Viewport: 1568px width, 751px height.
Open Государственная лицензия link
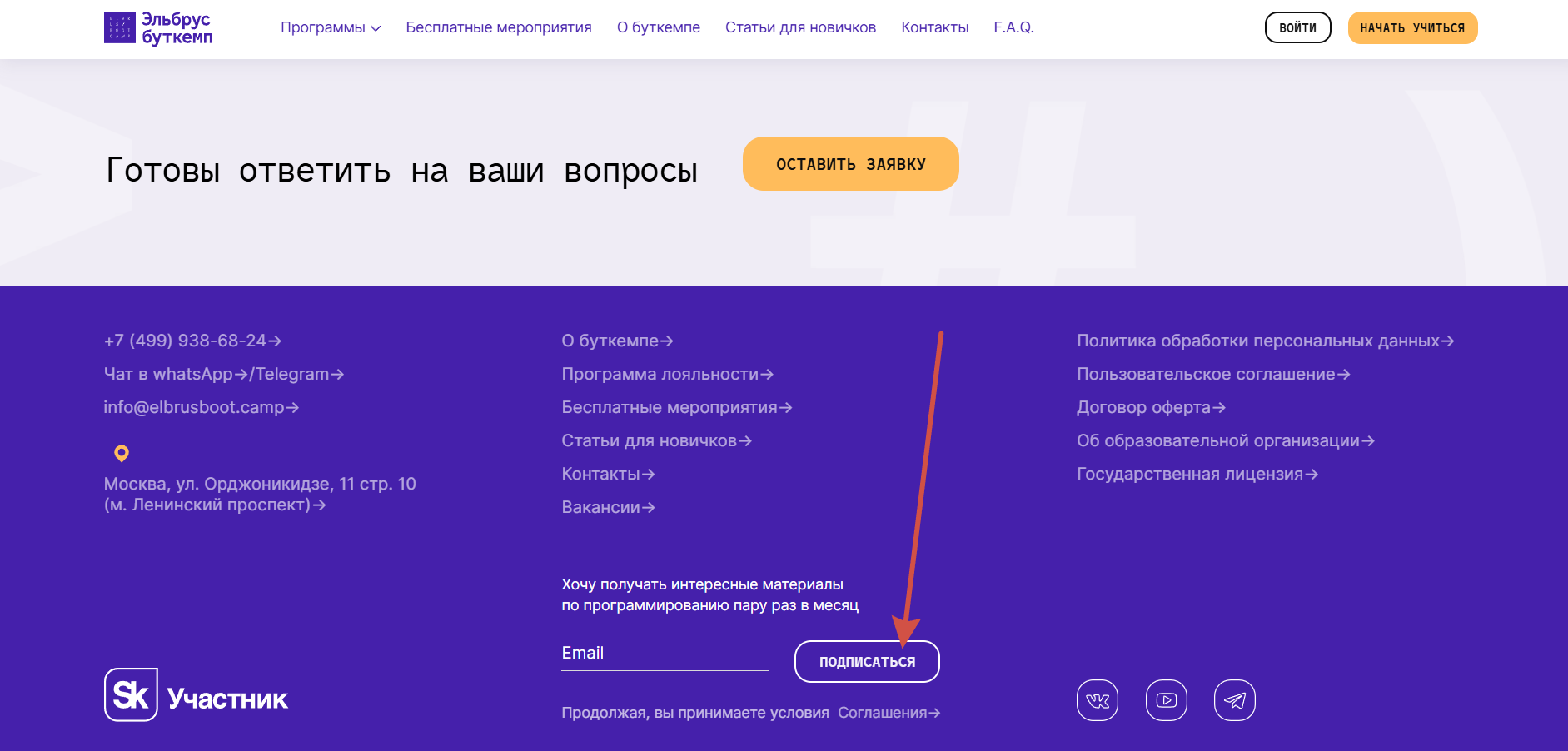1197,474
